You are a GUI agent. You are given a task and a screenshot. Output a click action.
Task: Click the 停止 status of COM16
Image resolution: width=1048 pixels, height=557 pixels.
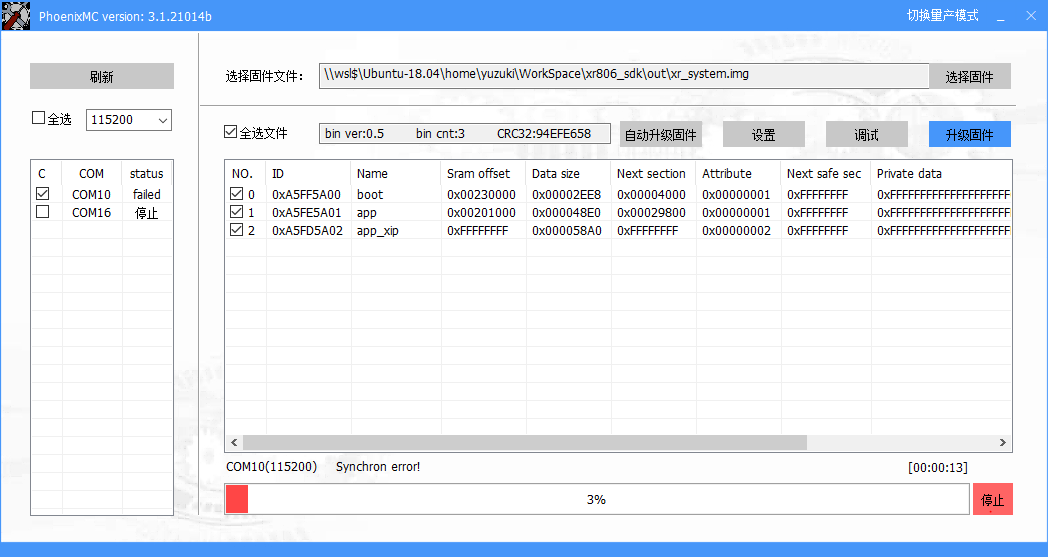146,213
